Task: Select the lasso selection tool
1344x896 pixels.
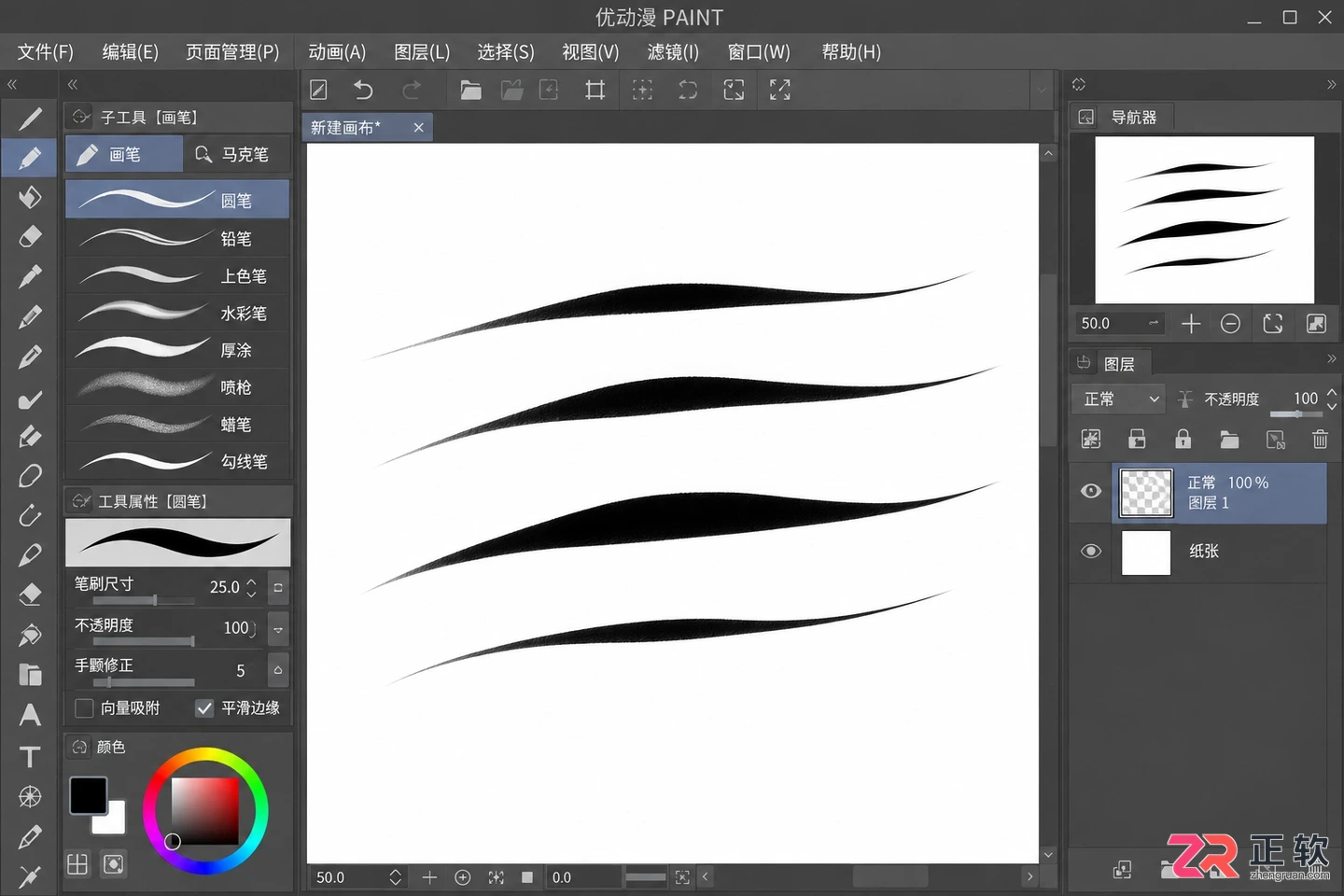Action: coord(30,476)
